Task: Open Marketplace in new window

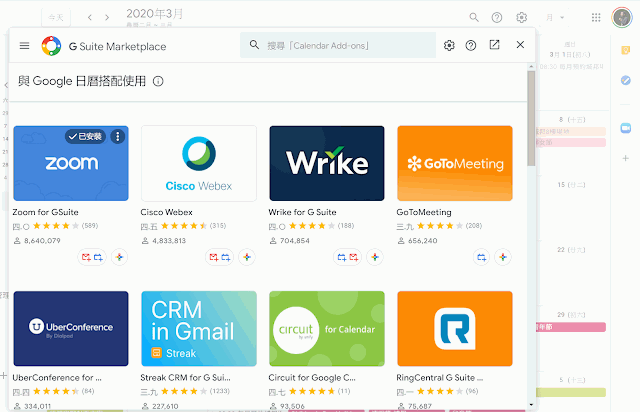Action: point(494,45)
